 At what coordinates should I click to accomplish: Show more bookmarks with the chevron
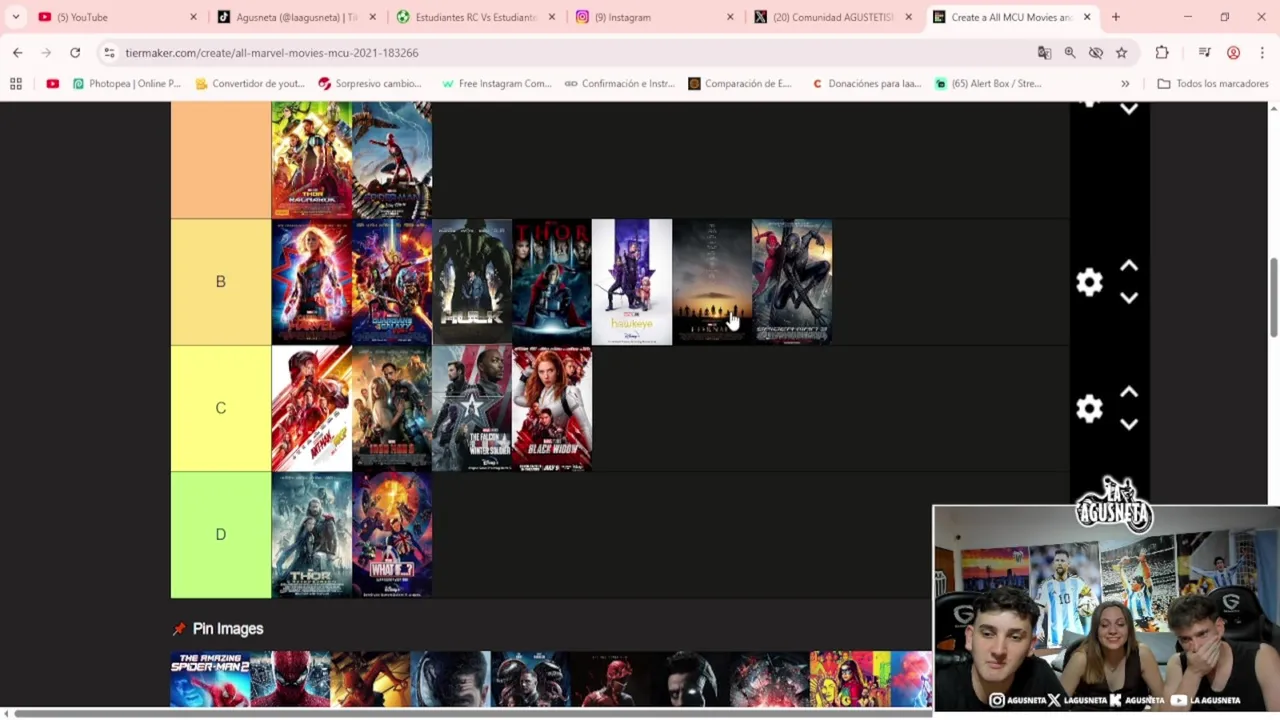pyautogui.click(x=1125, y=84)
